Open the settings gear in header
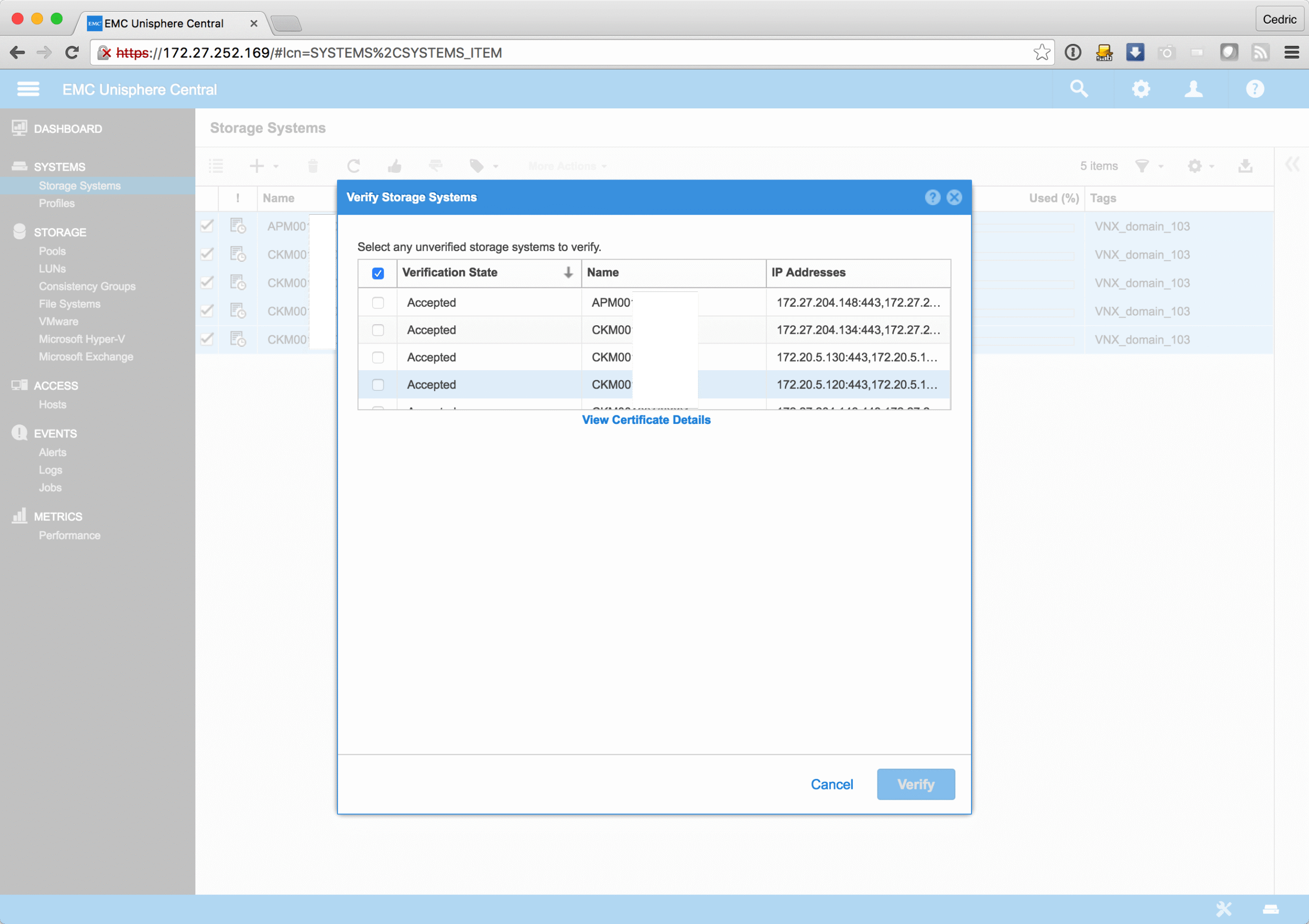Image resolution: width=1309 pixels, height=924 pixels. pyautogui.click(x=1141, y=89)
